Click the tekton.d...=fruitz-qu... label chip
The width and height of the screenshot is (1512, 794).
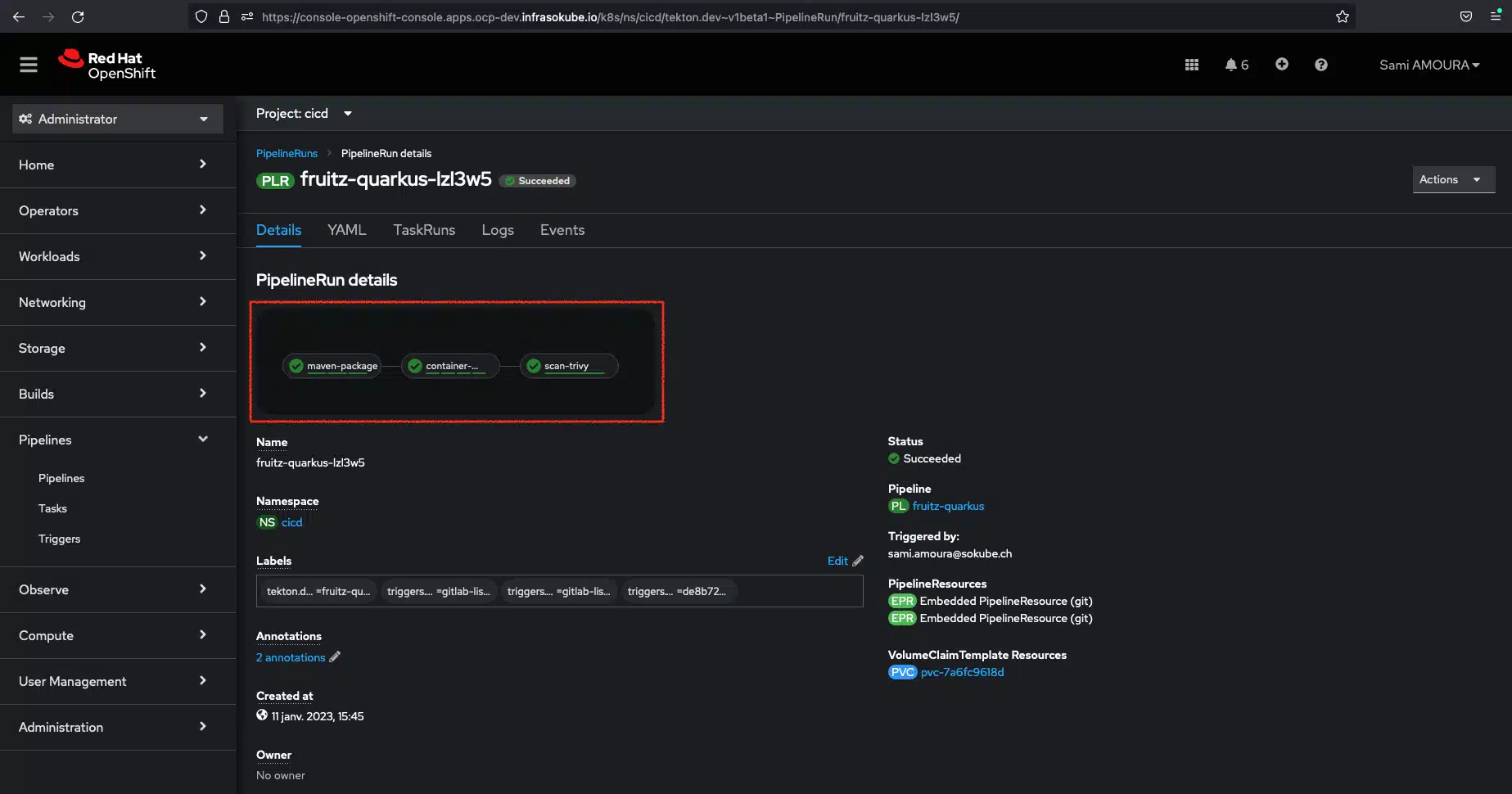tap(318, 591)
